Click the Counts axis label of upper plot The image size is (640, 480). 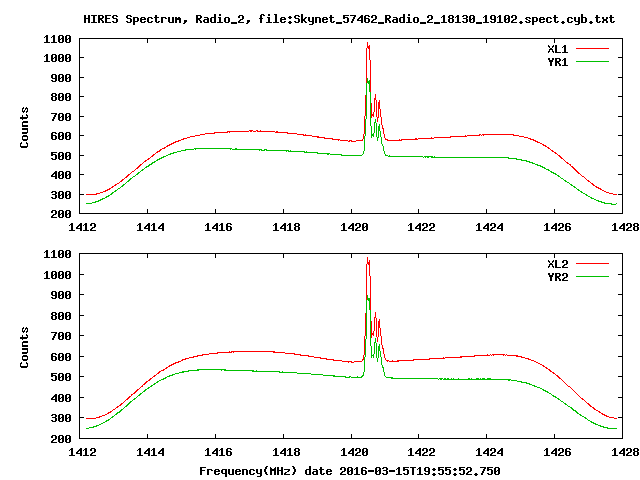click(24, 127)
